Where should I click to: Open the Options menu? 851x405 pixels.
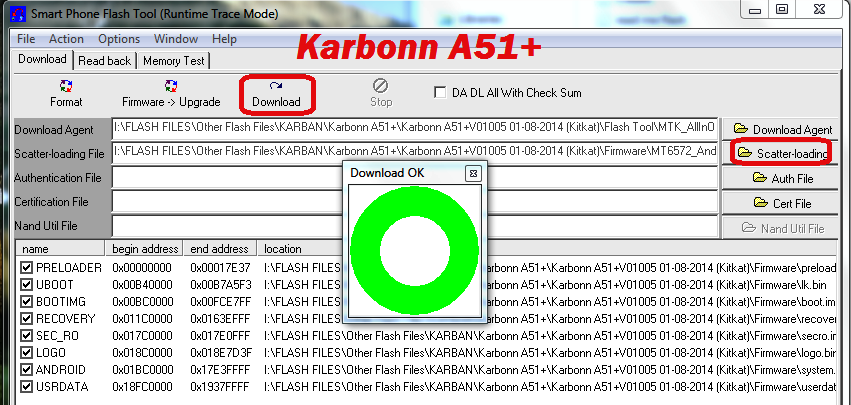click(x=119, y=39)
